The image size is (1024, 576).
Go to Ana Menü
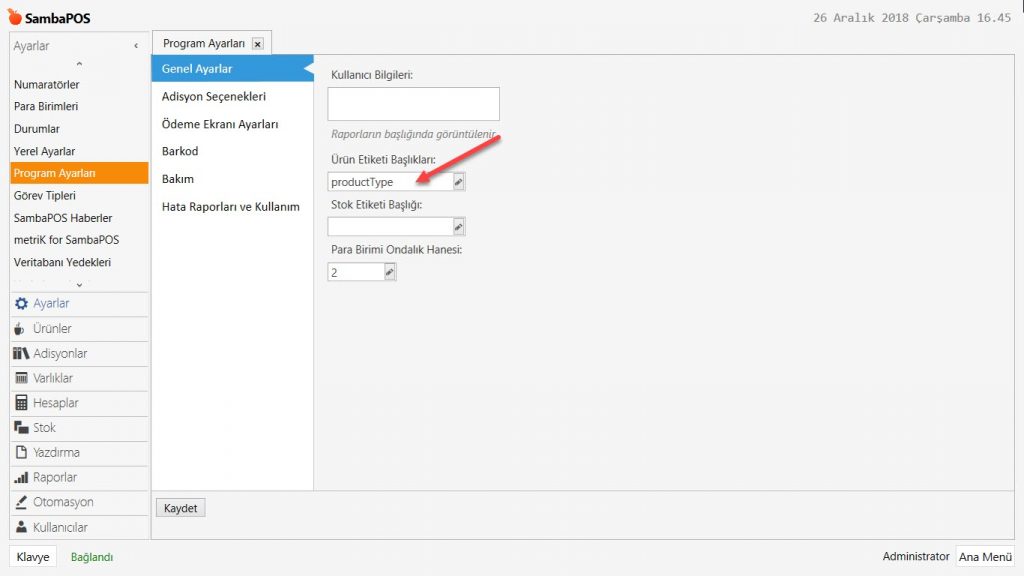coord(984,557)
